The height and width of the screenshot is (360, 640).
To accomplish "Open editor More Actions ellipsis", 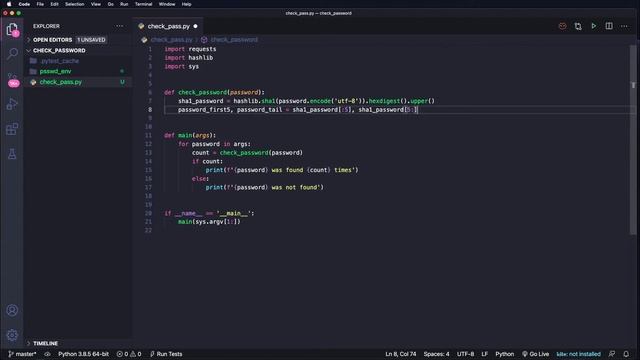I will 624,26.
